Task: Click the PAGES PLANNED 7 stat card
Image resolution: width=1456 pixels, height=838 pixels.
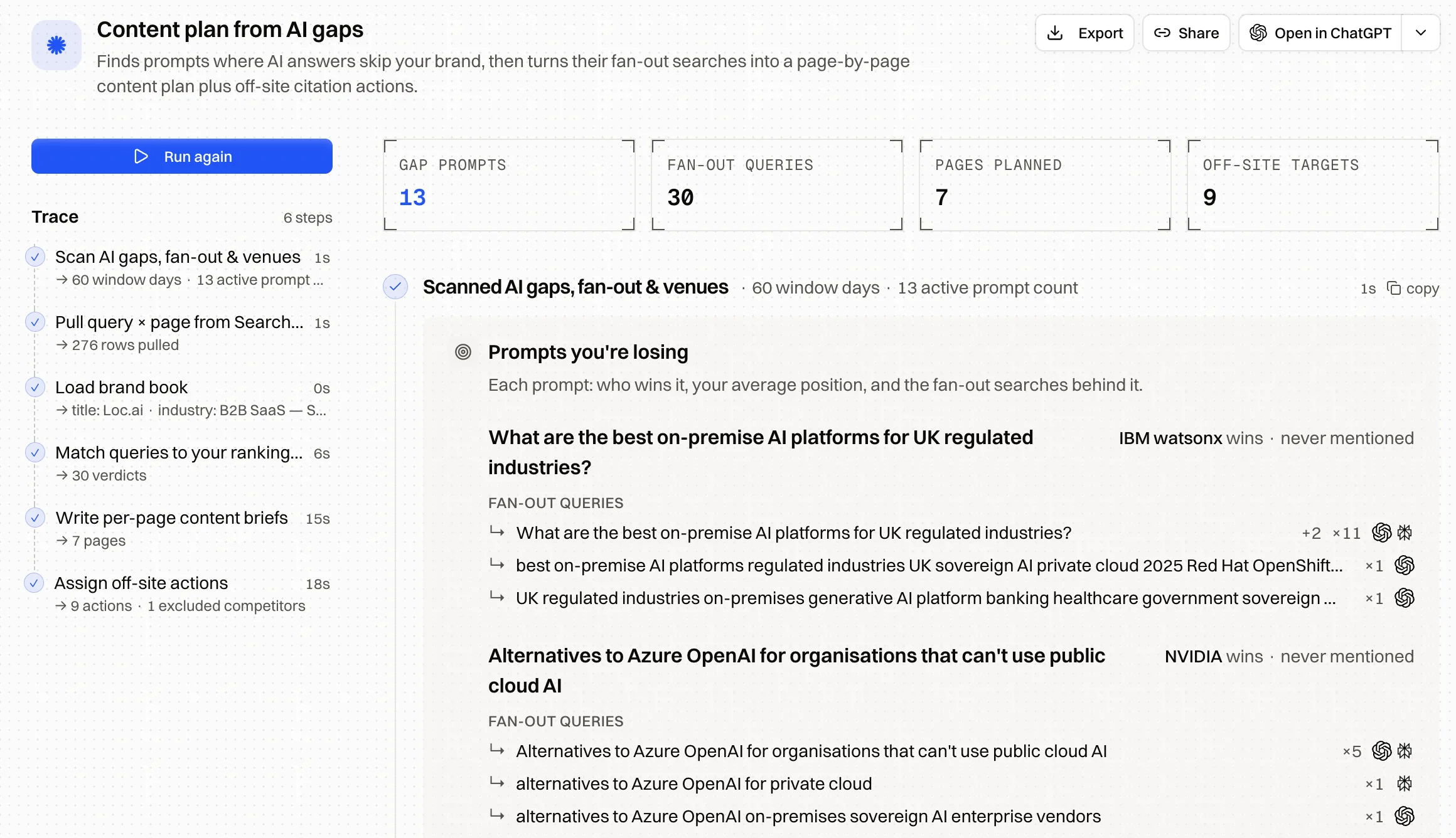Action: point(1045,185)
